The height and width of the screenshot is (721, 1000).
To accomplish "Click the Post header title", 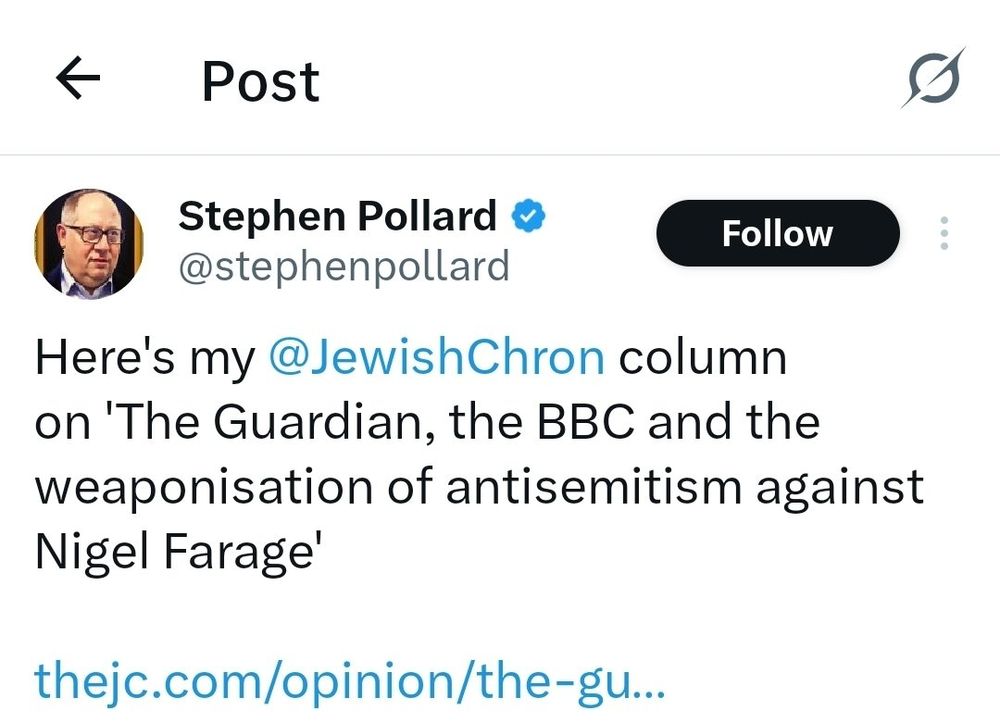I will (260, 82).
